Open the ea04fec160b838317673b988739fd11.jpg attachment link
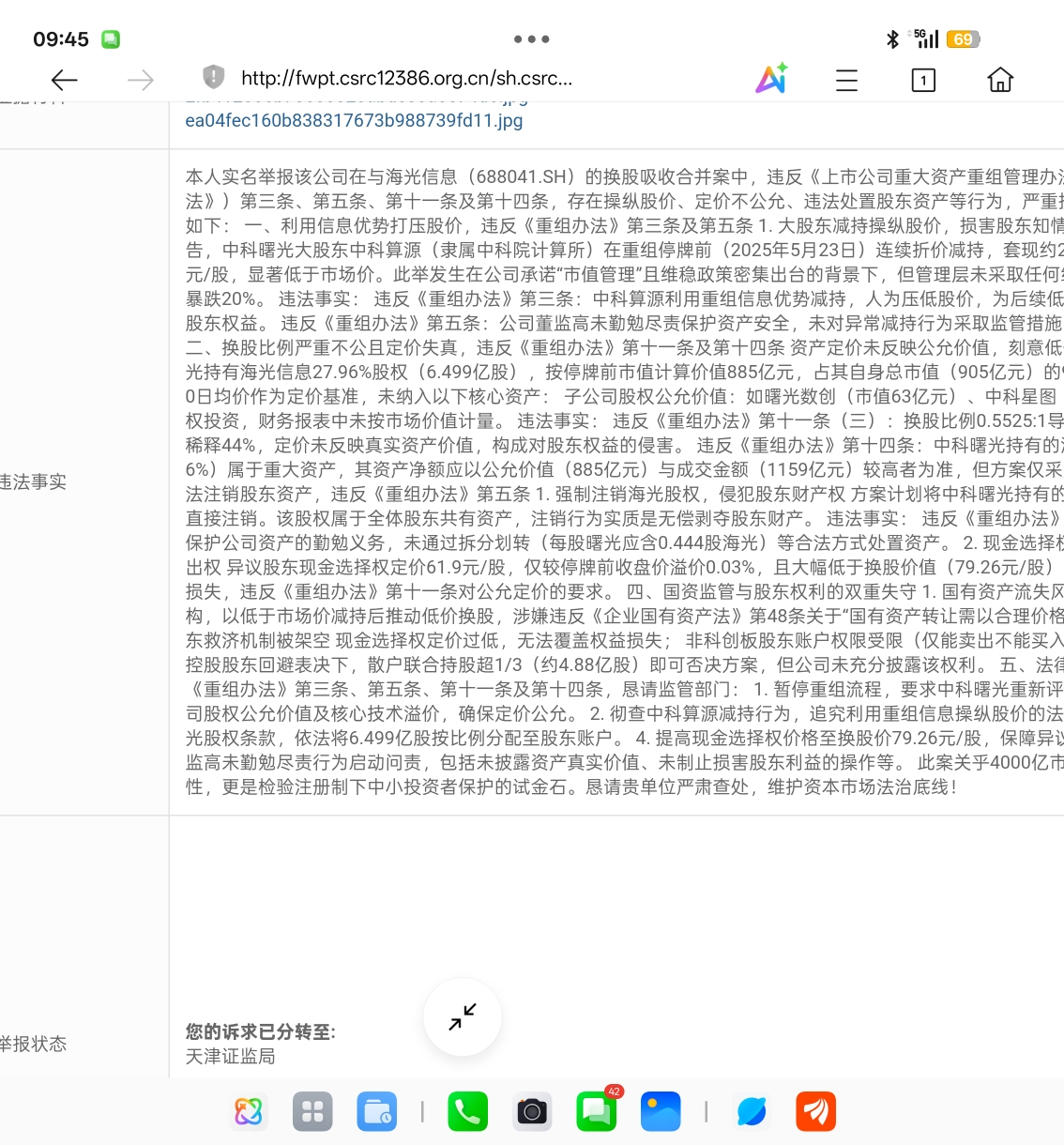The height and width of the screenshot is (1145, 1064). point(354,120)
